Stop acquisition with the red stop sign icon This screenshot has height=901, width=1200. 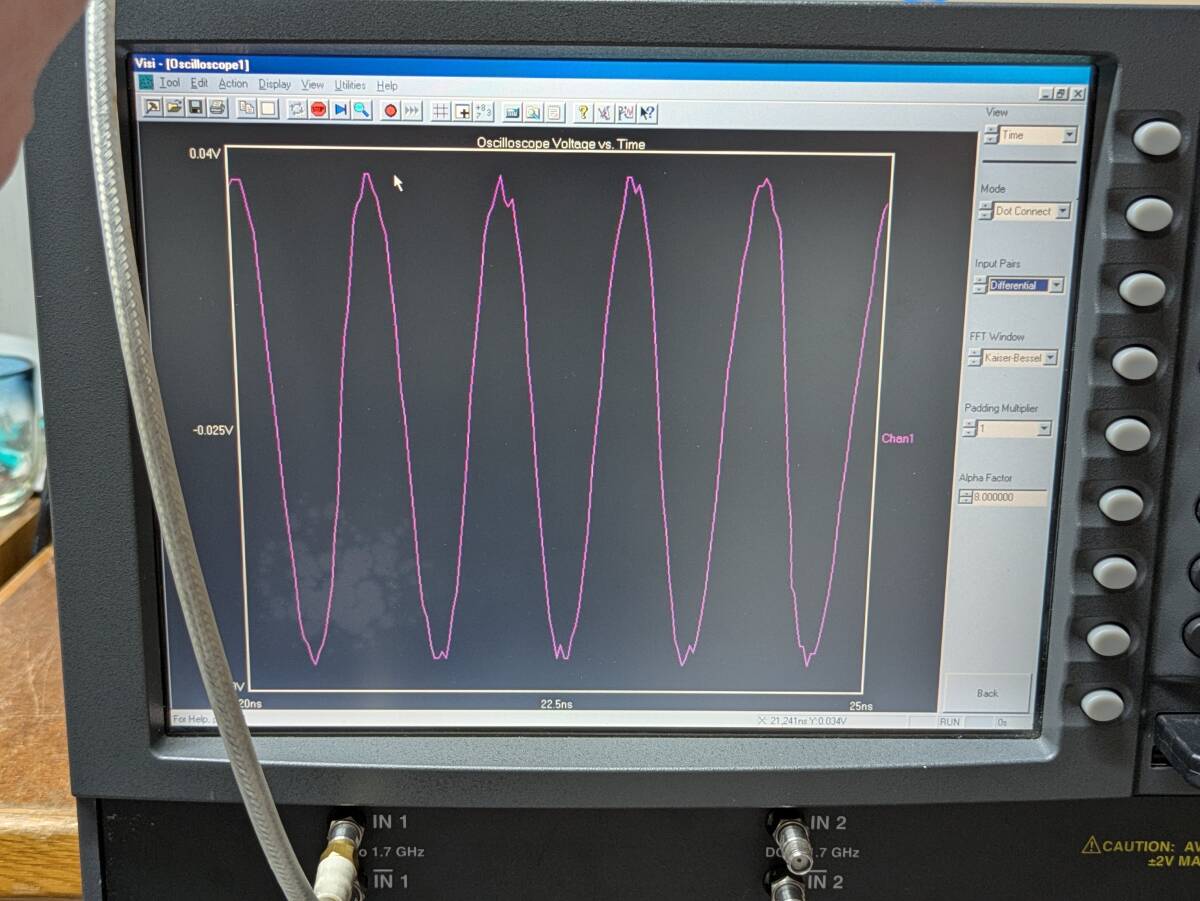(x=319, y=110)
